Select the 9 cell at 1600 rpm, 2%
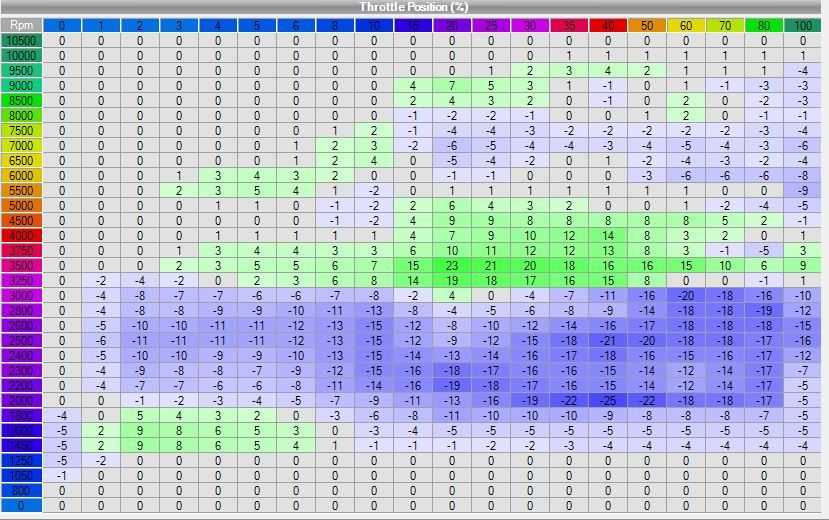829x520 pixels. point(139,430)
